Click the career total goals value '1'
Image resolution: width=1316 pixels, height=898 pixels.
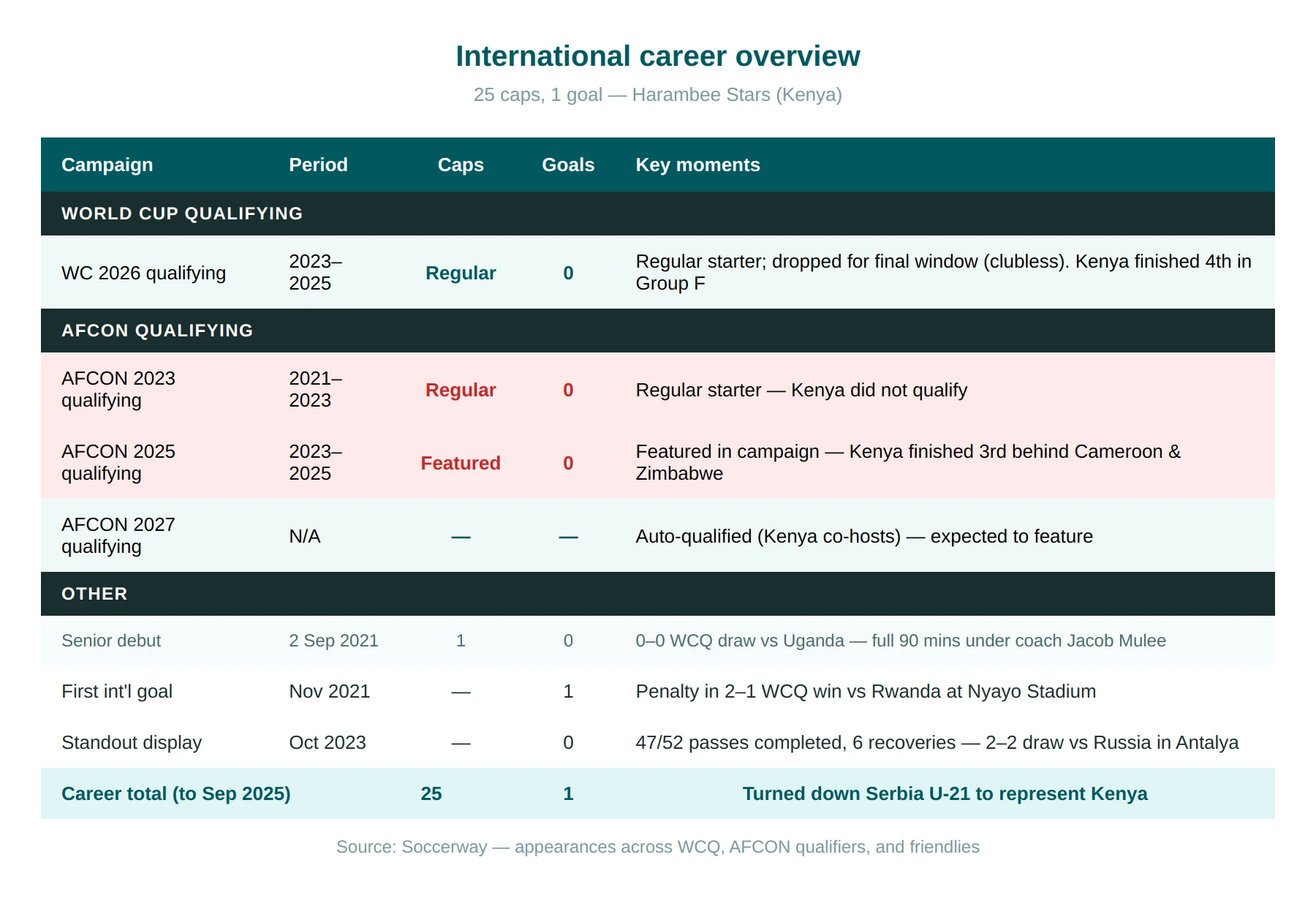[x=568, y=793]
